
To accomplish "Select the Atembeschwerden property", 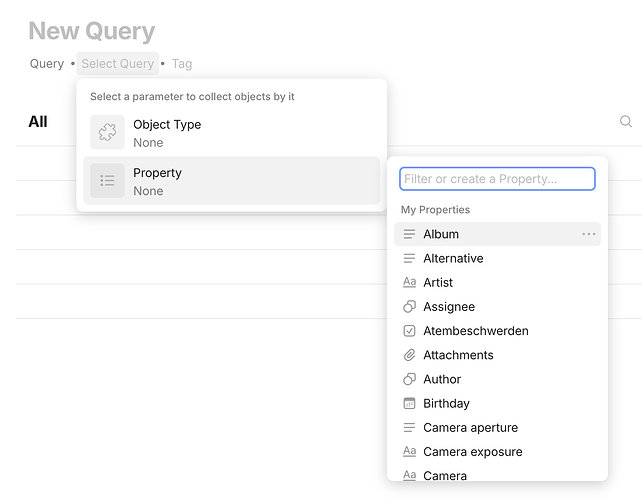I will (497, 331).
